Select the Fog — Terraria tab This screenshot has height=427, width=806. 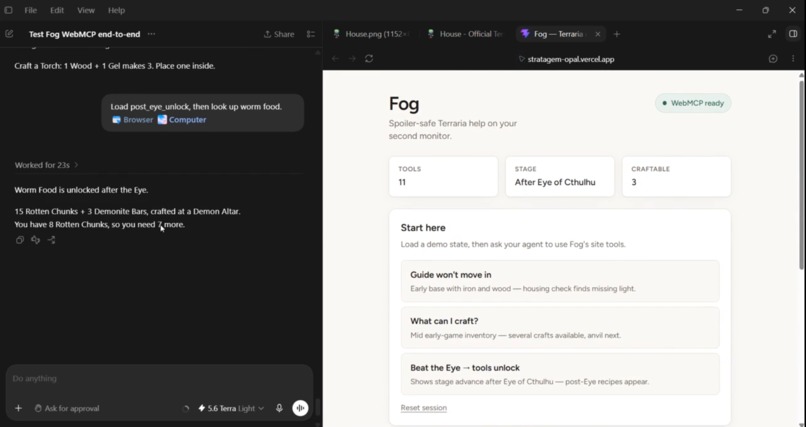pos(560,34)
